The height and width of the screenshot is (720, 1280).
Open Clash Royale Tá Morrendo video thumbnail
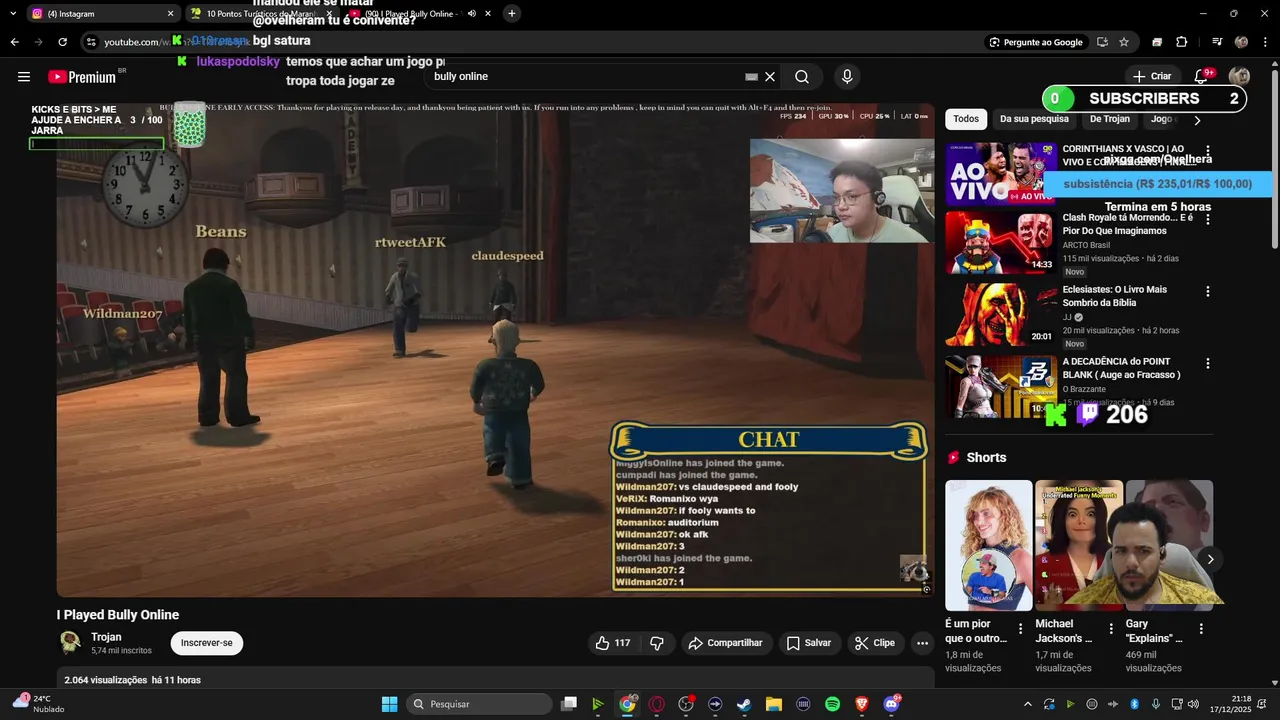coord(1001,242)
